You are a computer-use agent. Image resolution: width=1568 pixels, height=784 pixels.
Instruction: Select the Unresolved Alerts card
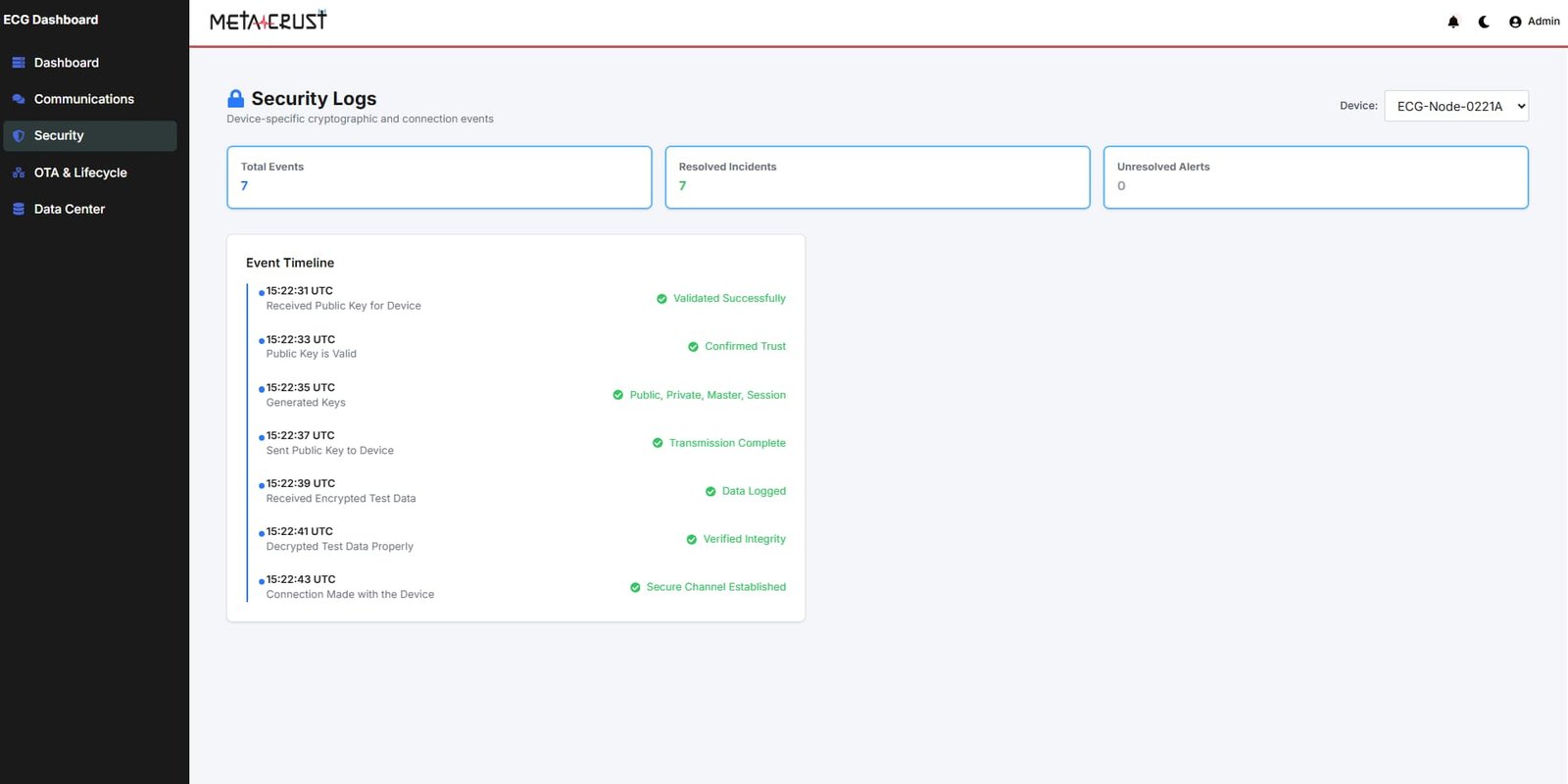(1315, 177)
